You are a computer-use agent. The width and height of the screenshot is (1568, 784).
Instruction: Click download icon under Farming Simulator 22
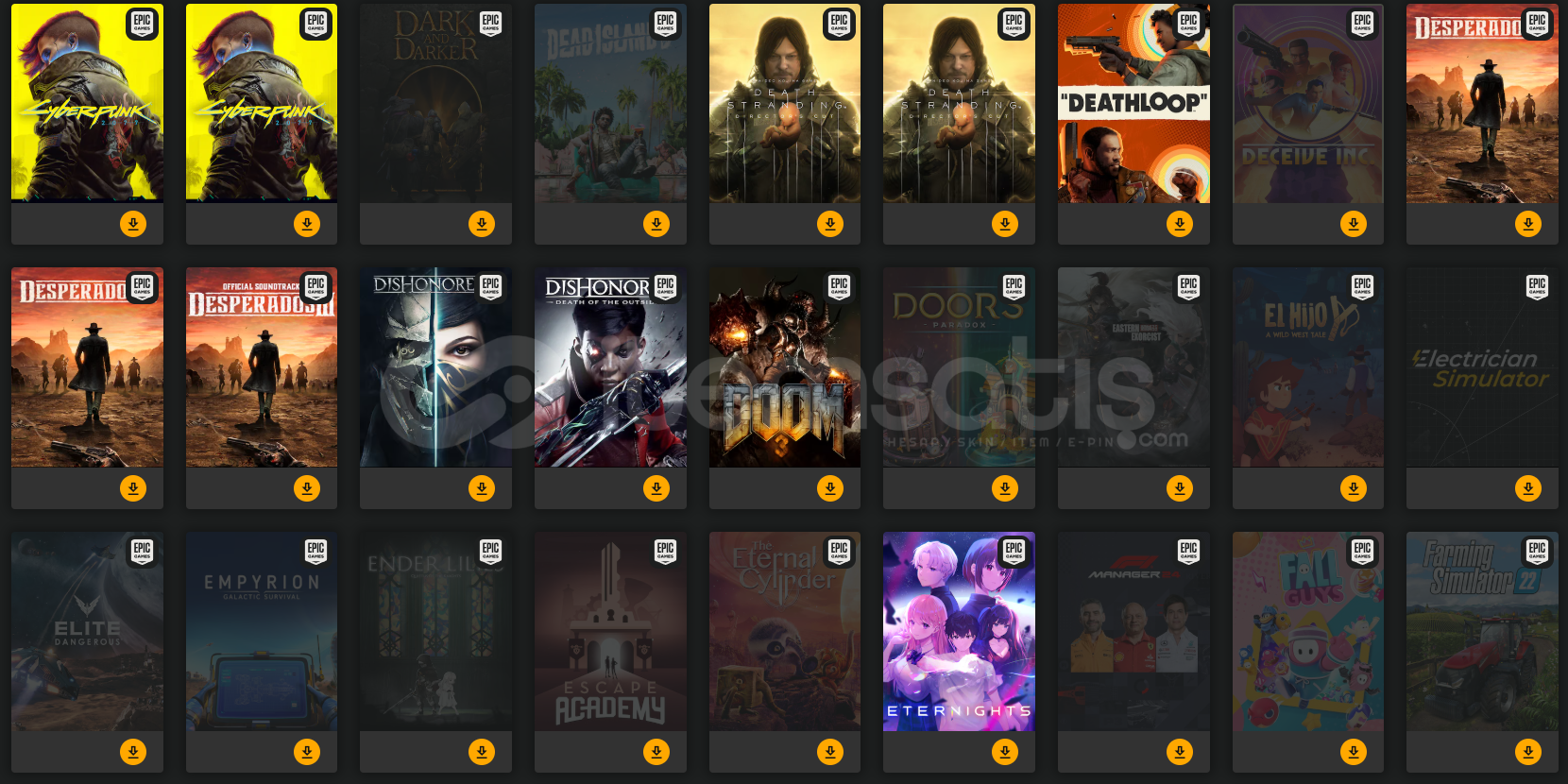click(1528, 752)
